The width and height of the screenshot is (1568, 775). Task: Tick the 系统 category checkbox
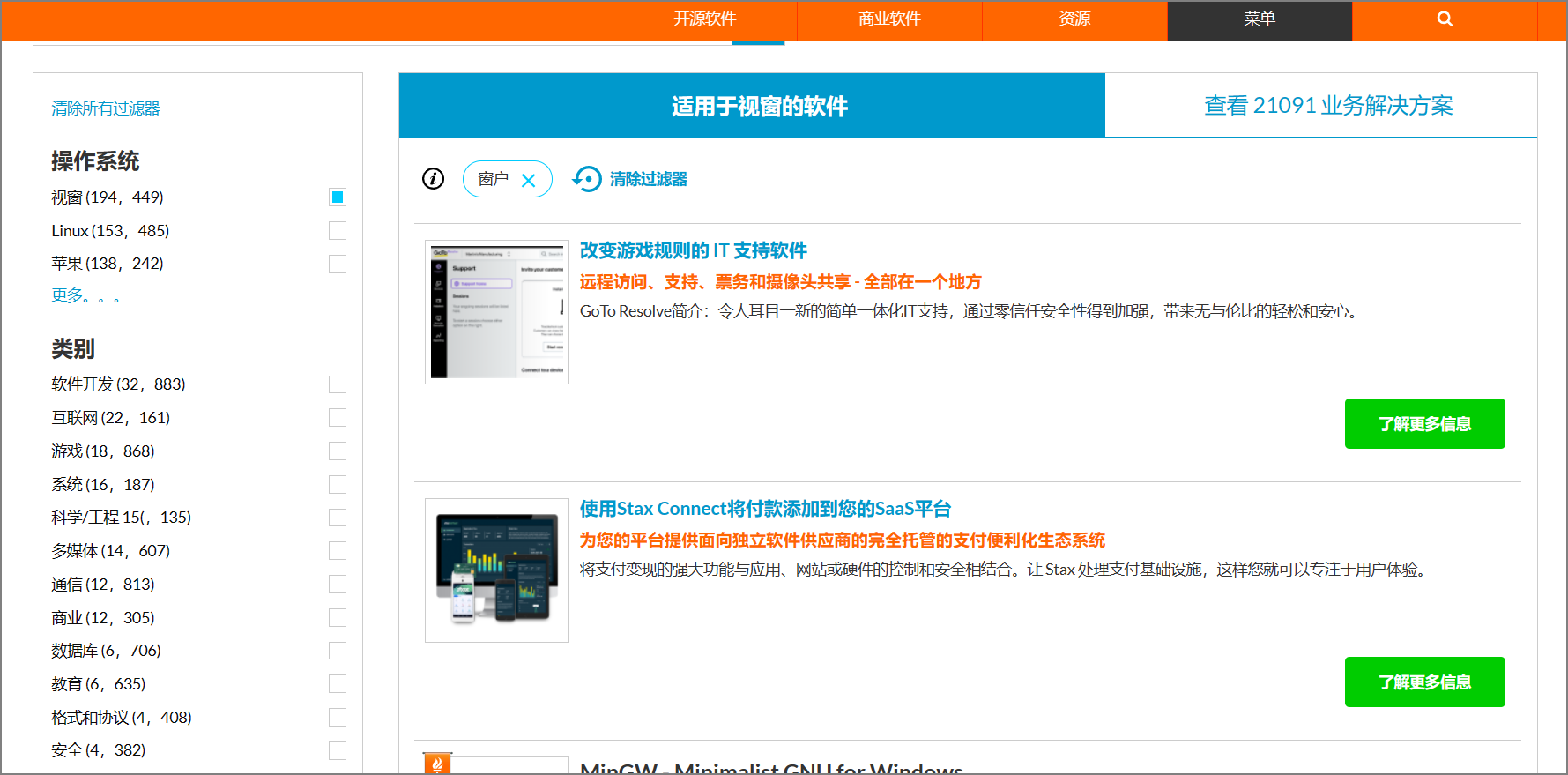click(338, 484)
